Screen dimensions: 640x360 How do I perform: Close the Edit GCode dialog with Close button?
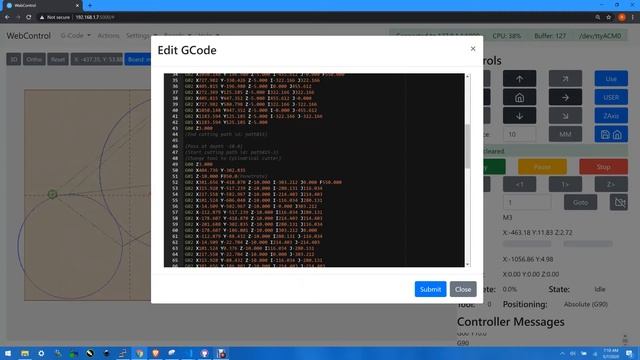463,289
